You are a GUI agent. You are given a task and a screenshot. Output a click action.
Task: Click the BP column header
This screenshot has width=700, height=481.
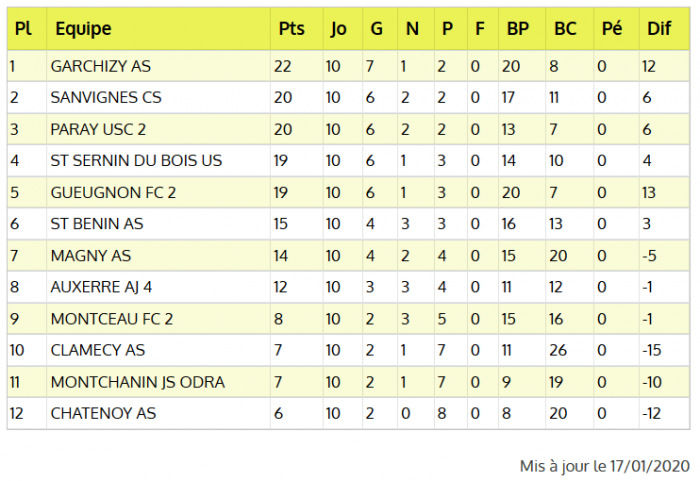coord(517,29)
